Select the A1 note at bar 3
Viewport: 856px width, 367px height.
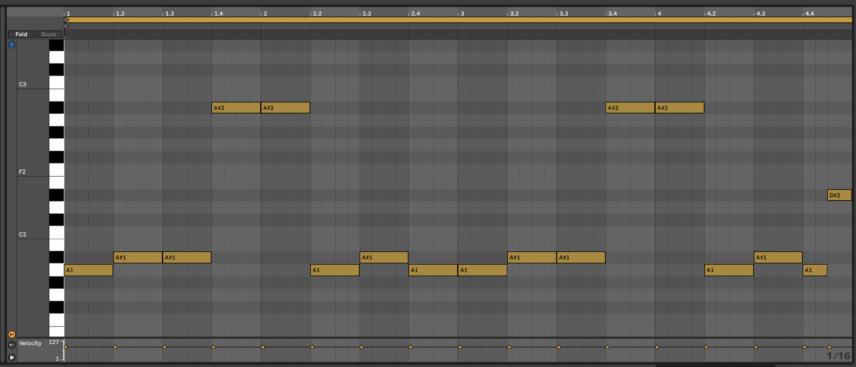click(483, 270)
